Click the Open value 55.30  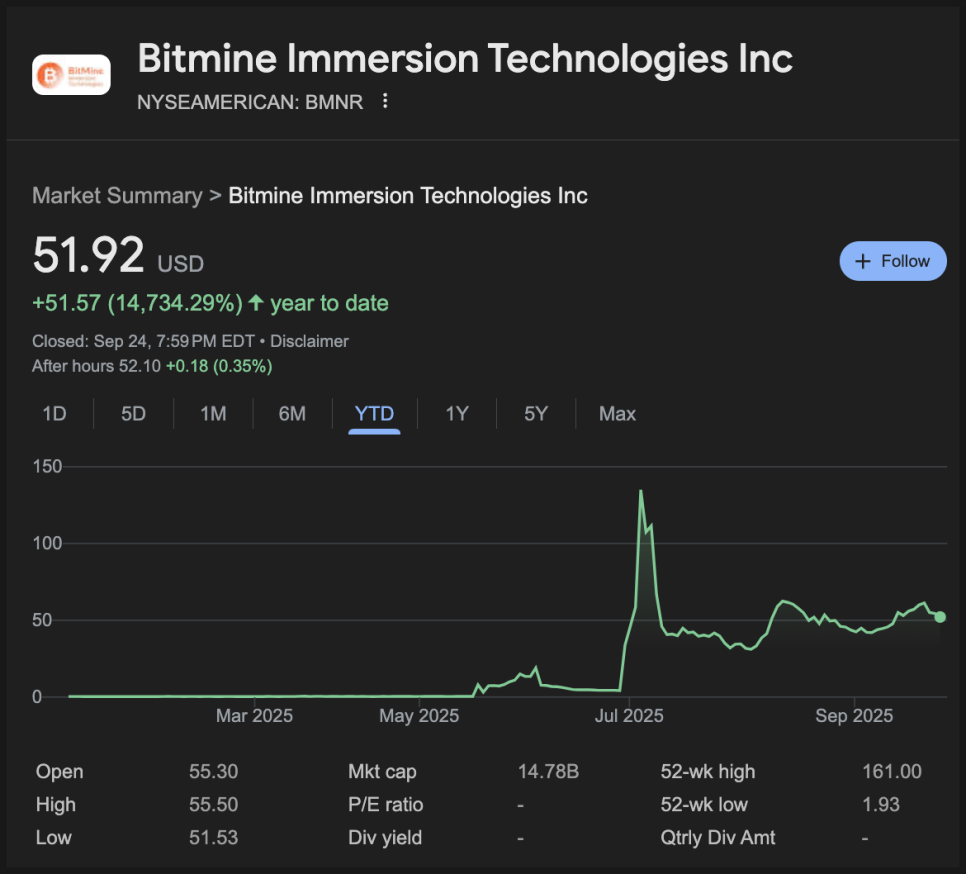pos(213,771)
